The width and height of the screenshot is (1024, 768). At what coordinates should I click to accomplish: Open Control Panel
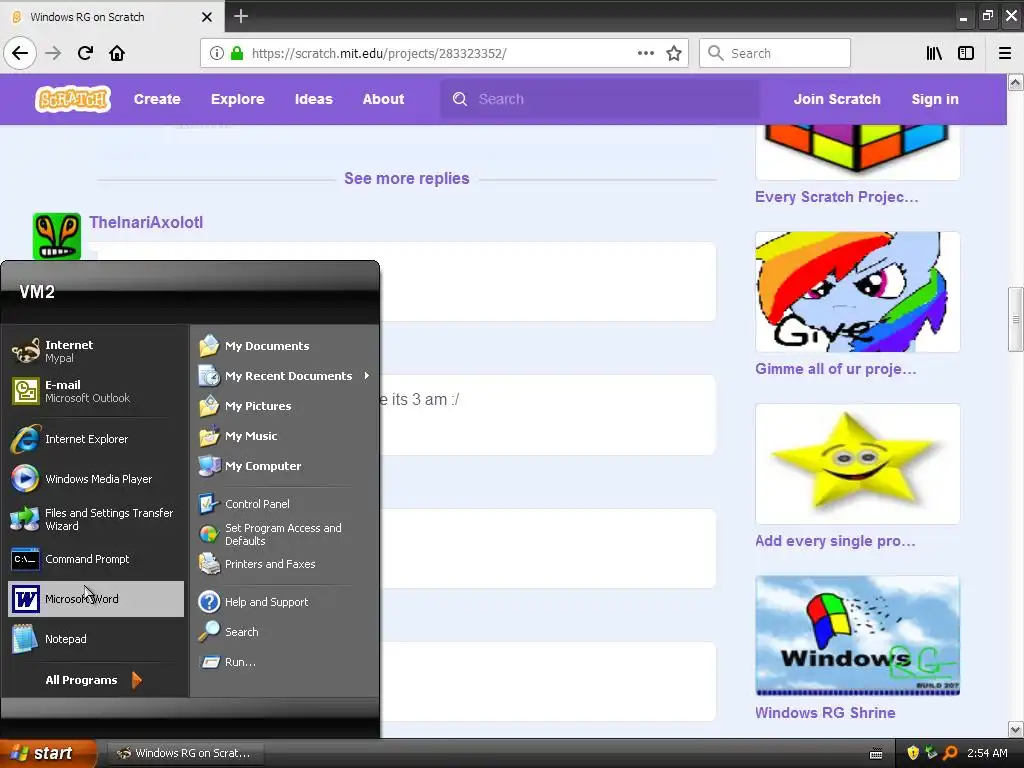coord(284,504)
